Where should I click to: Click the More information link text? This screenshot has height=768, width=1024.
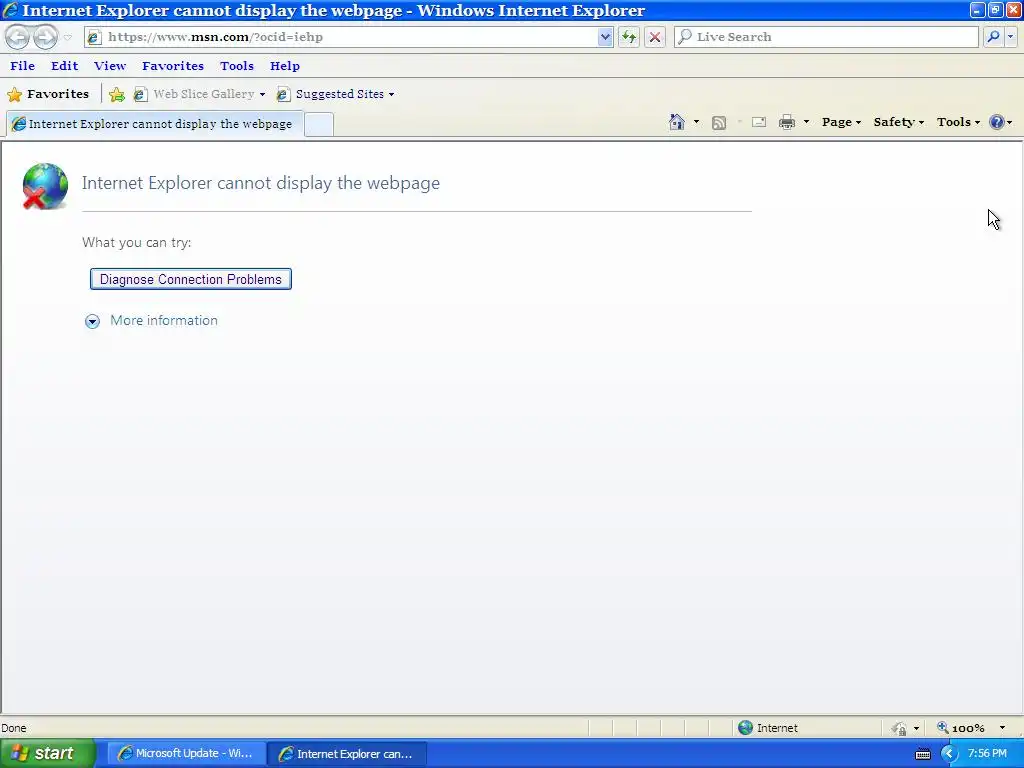pos(164,321)
